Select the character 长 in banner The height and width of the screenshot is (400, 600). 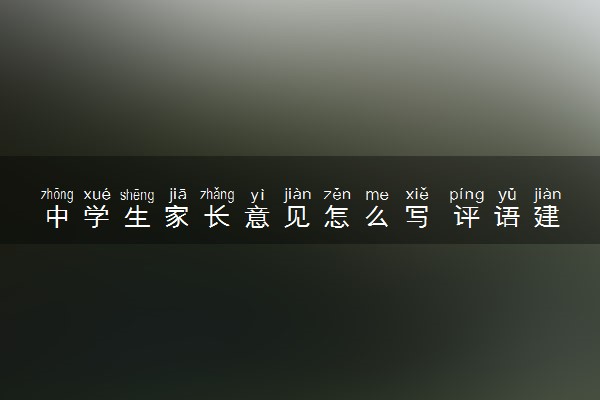tap(217, 217)
